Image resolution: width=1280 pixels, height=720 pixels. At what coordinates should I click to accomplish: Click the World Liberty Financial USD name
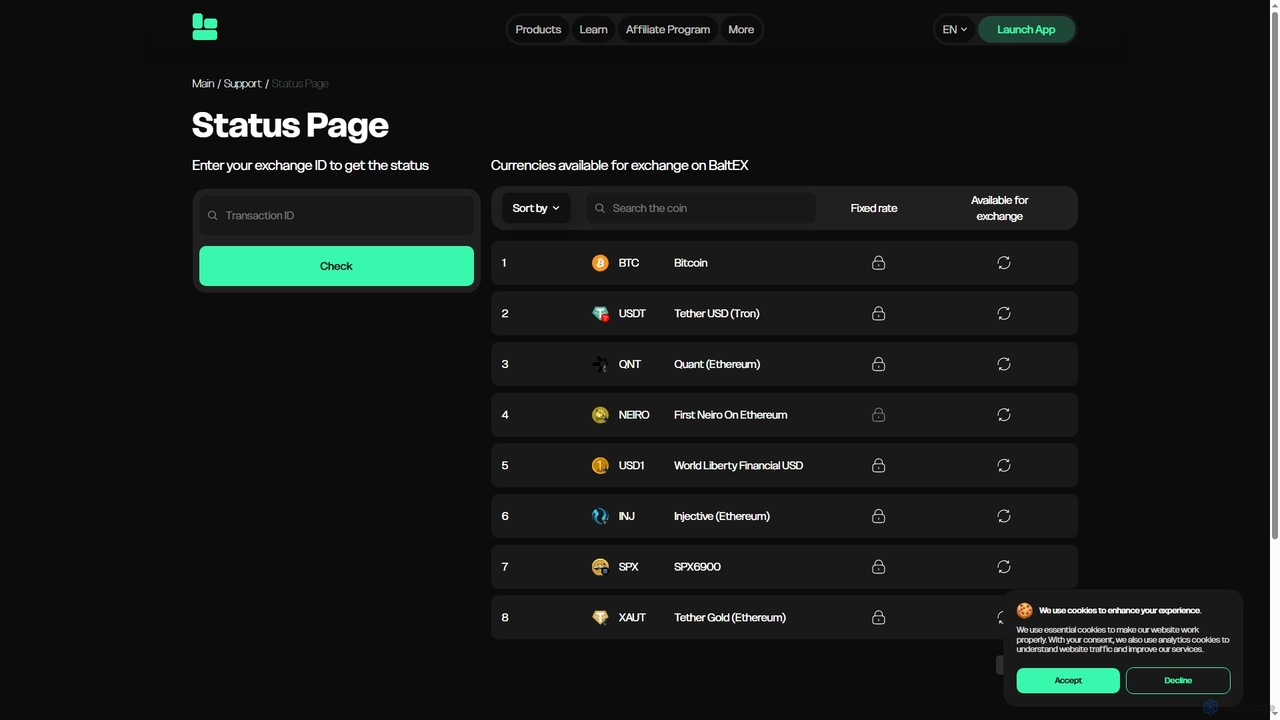click(x=739, y=466)
